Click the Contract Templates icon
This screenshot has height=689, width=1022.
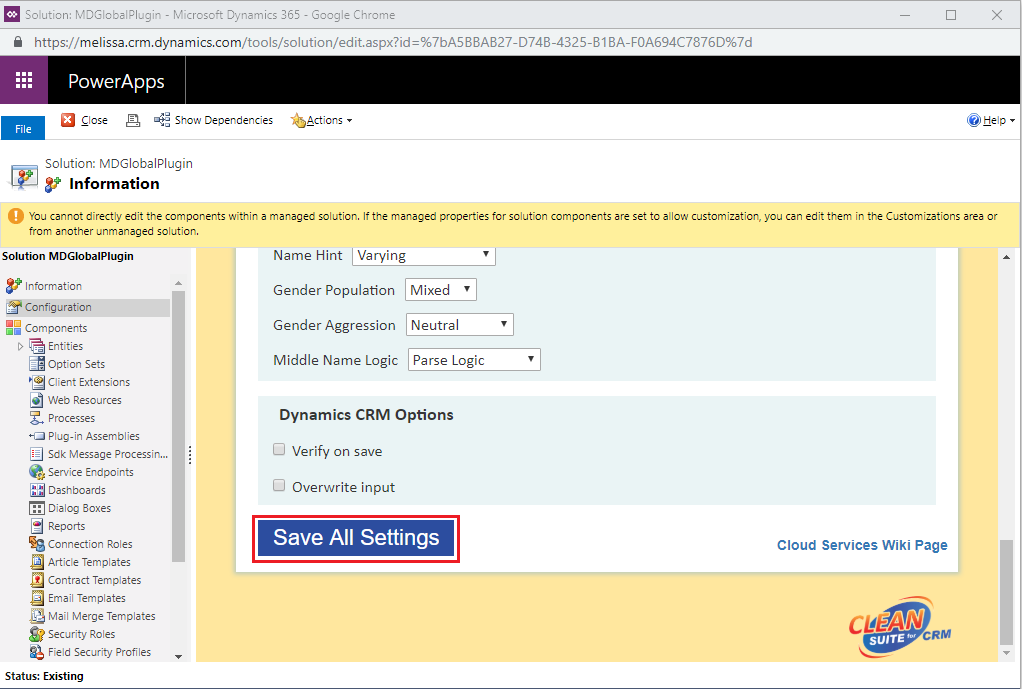point(37,579)
